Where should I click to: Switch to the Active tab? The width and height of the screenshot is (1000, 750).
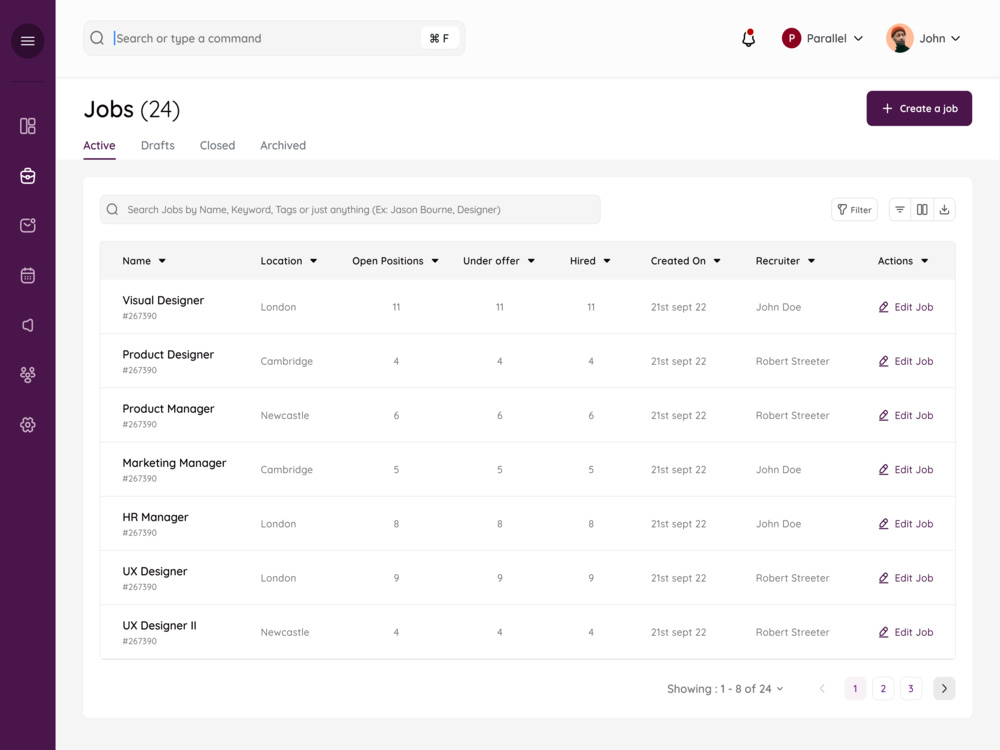point(99,145)
